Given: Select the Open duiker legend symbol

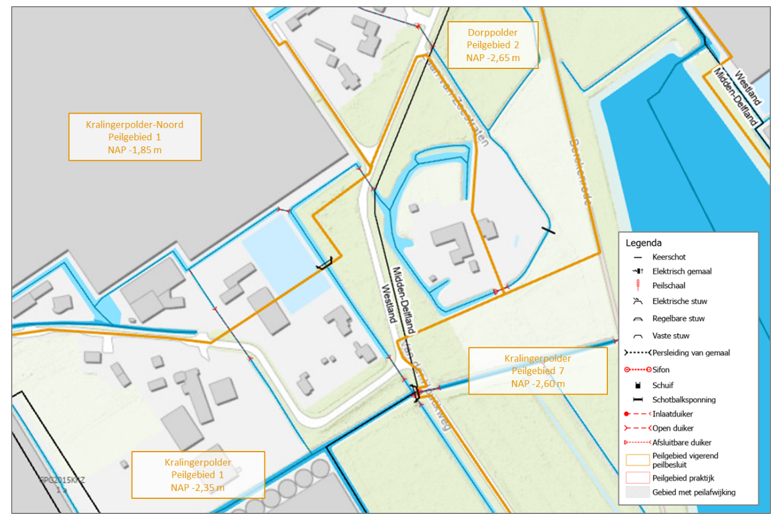Looking at the screenshot, I should (x=637, y=429).
